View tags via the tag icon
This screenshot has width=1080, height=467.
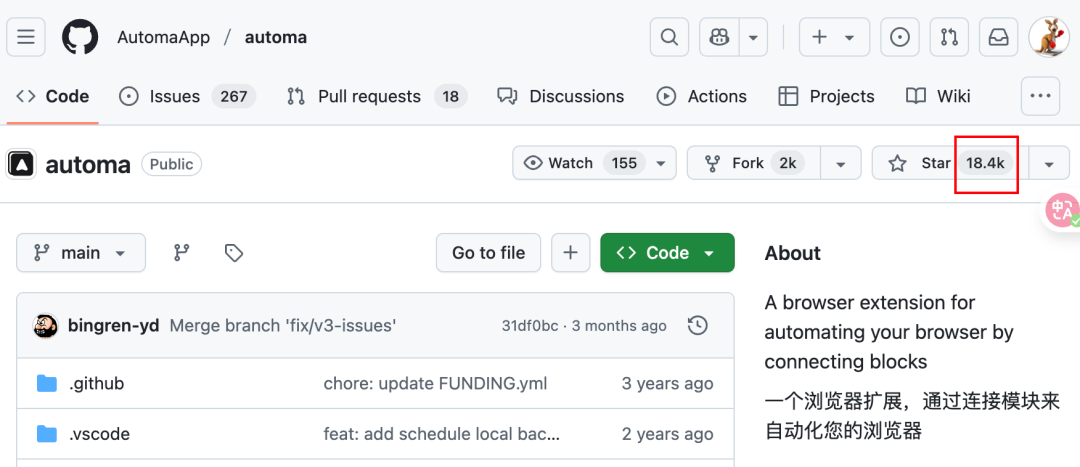point(234,253)
